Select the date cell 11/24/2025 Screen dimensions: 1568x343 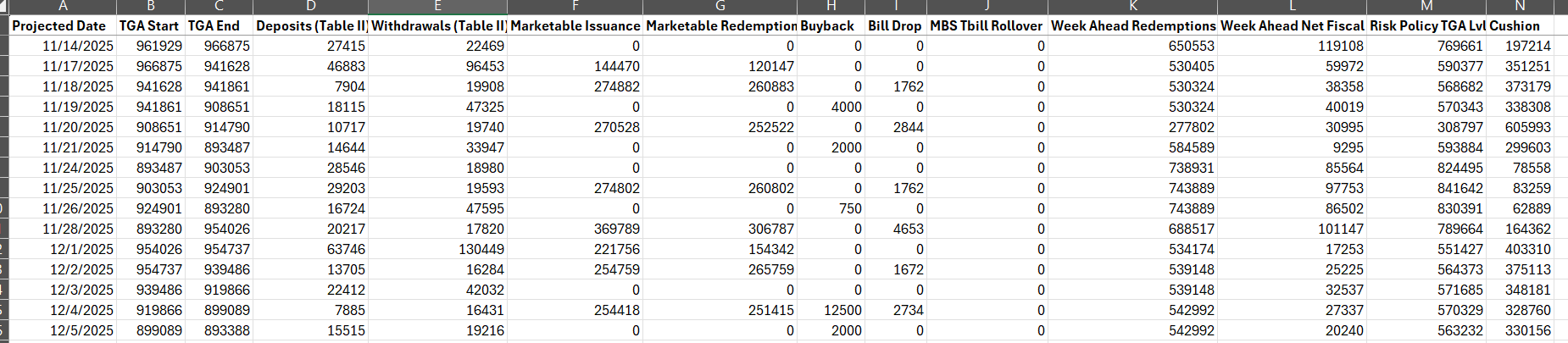point(63,168)
